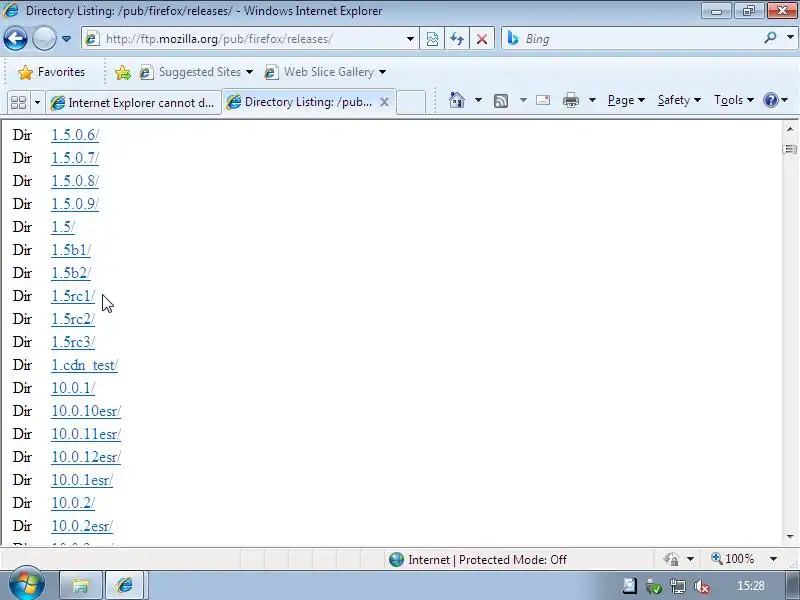Click inside the Bing search box
The width and height of the screenshot is (800, 600).
click(x=633, y=39)
